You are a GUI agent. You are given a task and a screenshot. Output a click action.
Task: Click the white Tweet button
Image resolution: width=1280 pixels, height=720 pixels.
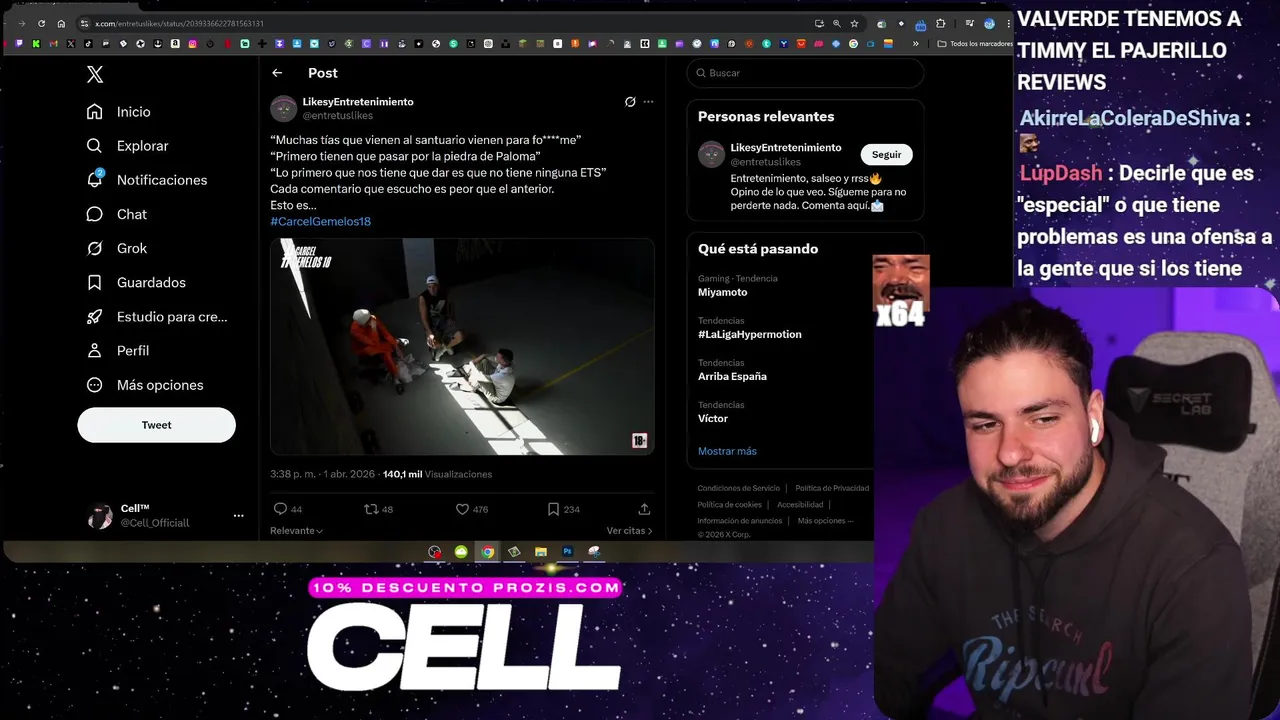tap(156, 425)
